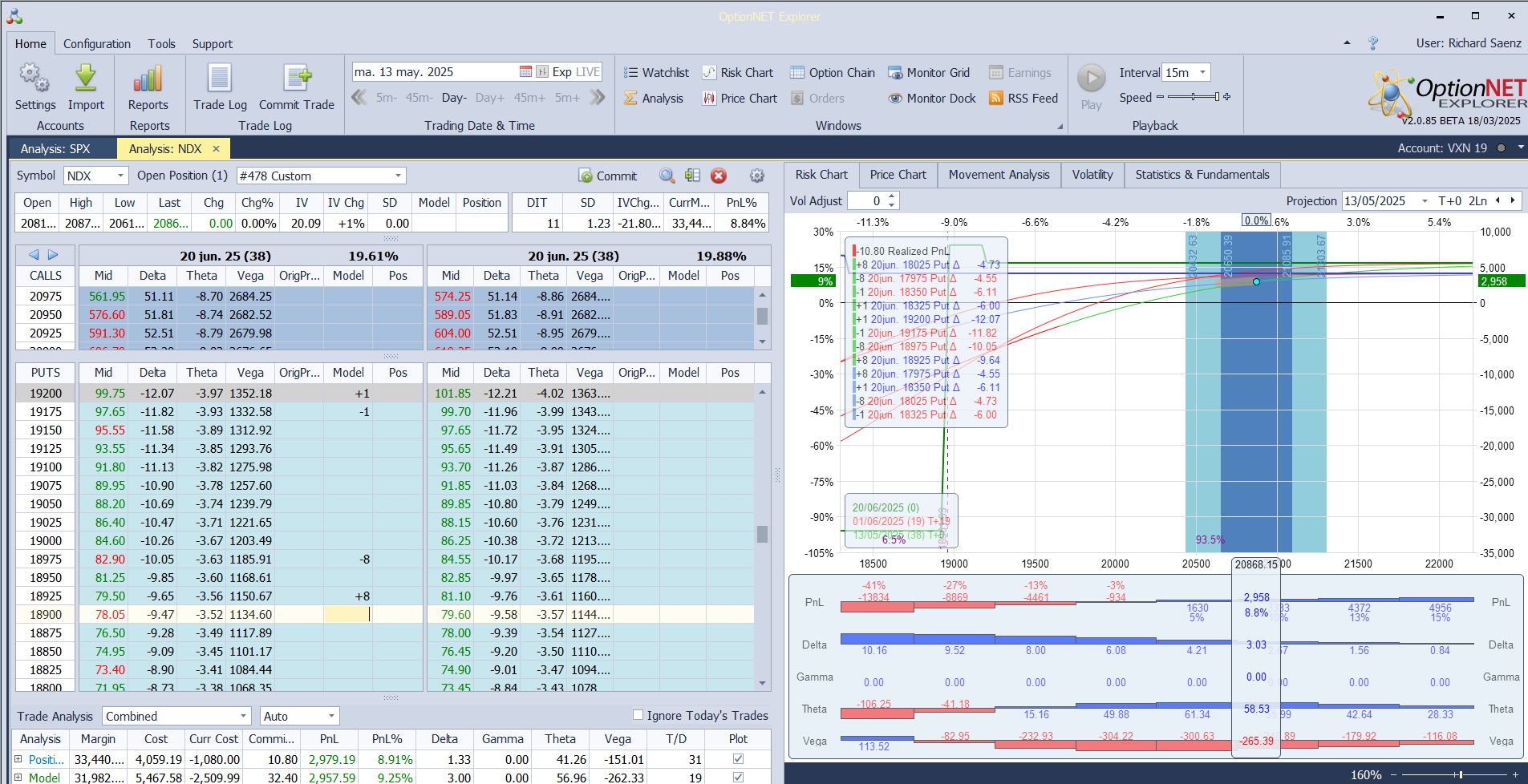The image size is (1528, 784).
Task: Step forward 45 minutes with 45m+
Action: coord(529,98)
